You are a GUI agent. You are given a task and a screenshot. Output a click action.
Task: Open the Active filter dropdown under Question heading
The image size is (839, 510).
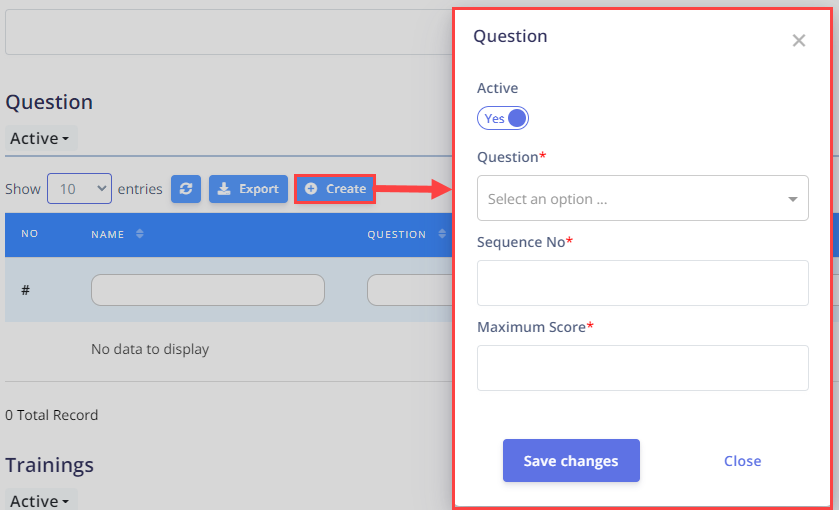41,139
